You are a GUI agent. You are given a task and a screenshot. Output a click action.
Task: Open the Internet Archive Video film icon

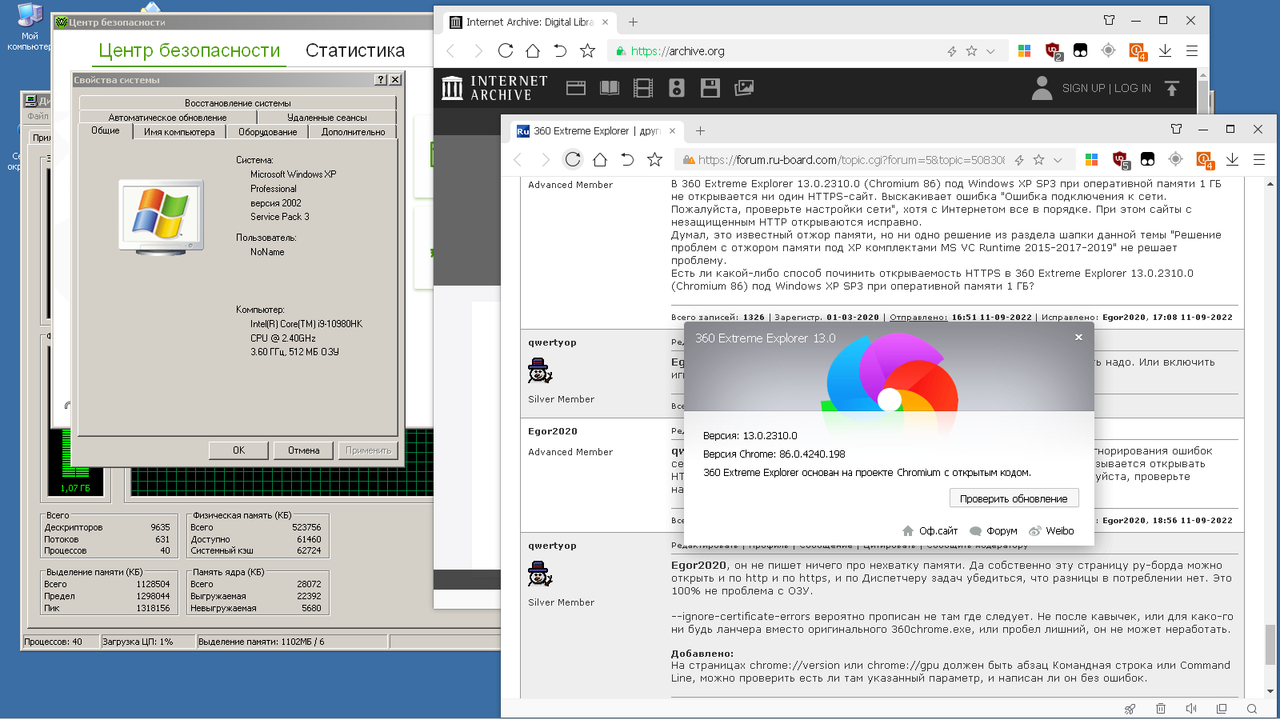[x=643, y=88]
